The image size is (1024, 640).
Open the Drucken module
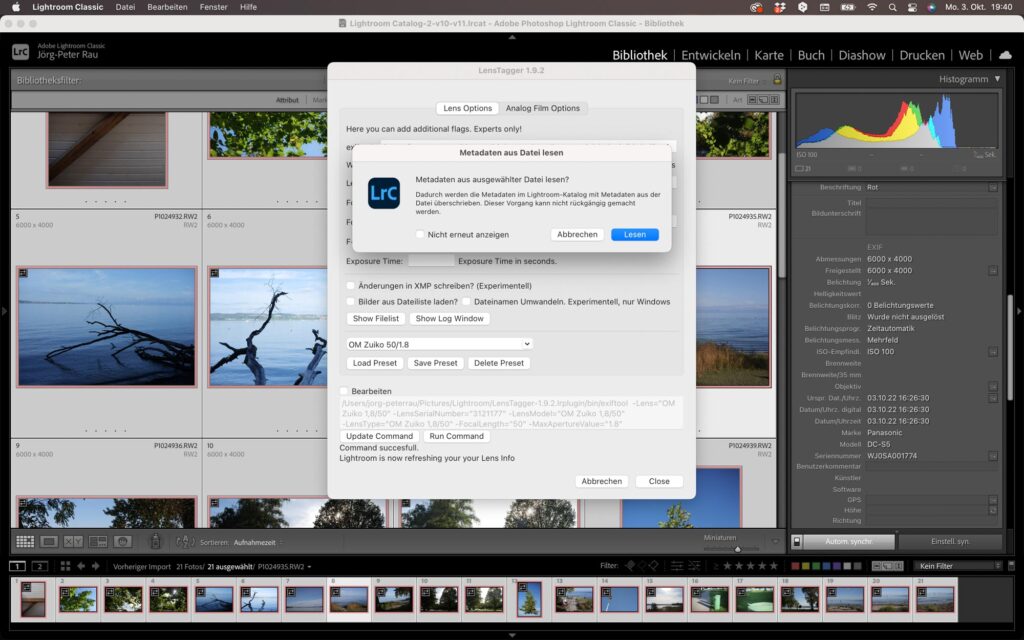click(921, 56)
